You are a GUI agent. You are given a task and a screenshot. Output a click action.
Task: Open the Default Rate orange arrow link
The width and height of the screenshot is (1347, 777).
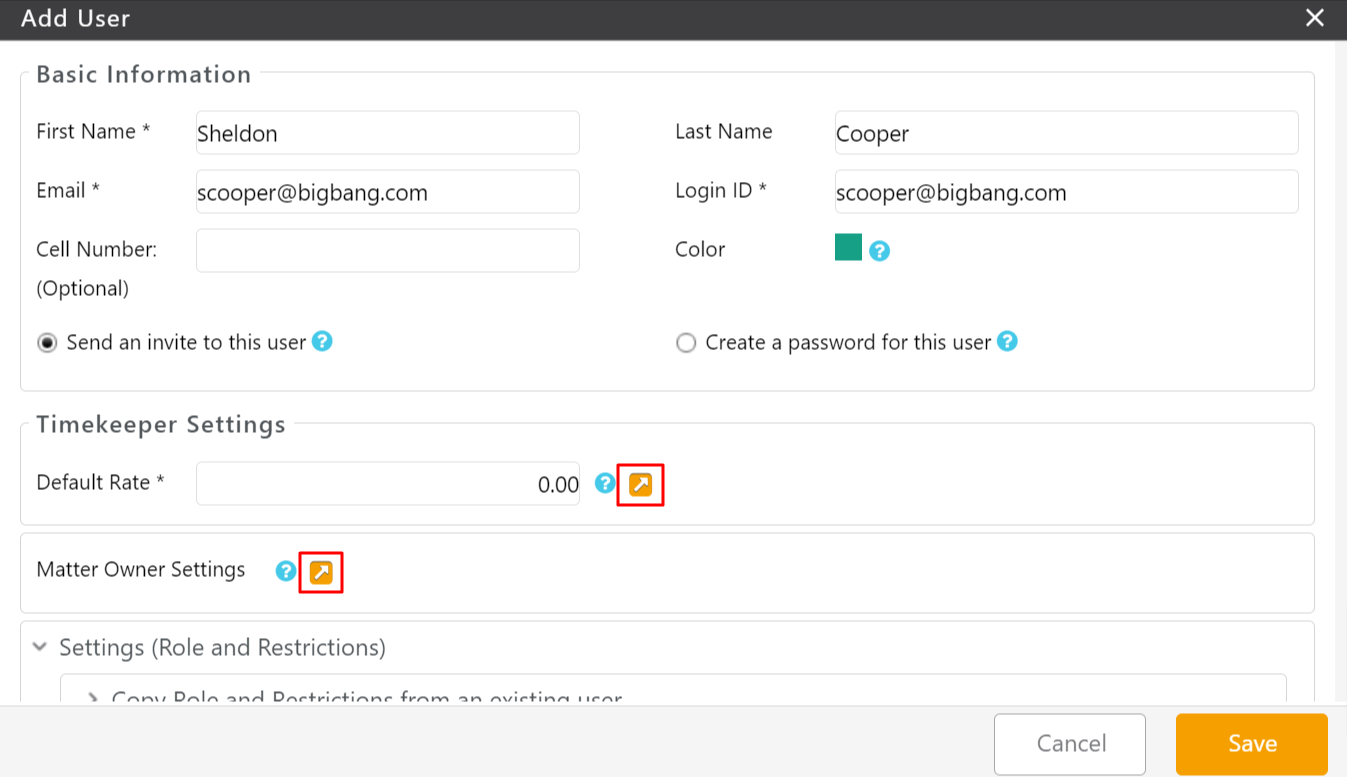click(x=640, y=485)
